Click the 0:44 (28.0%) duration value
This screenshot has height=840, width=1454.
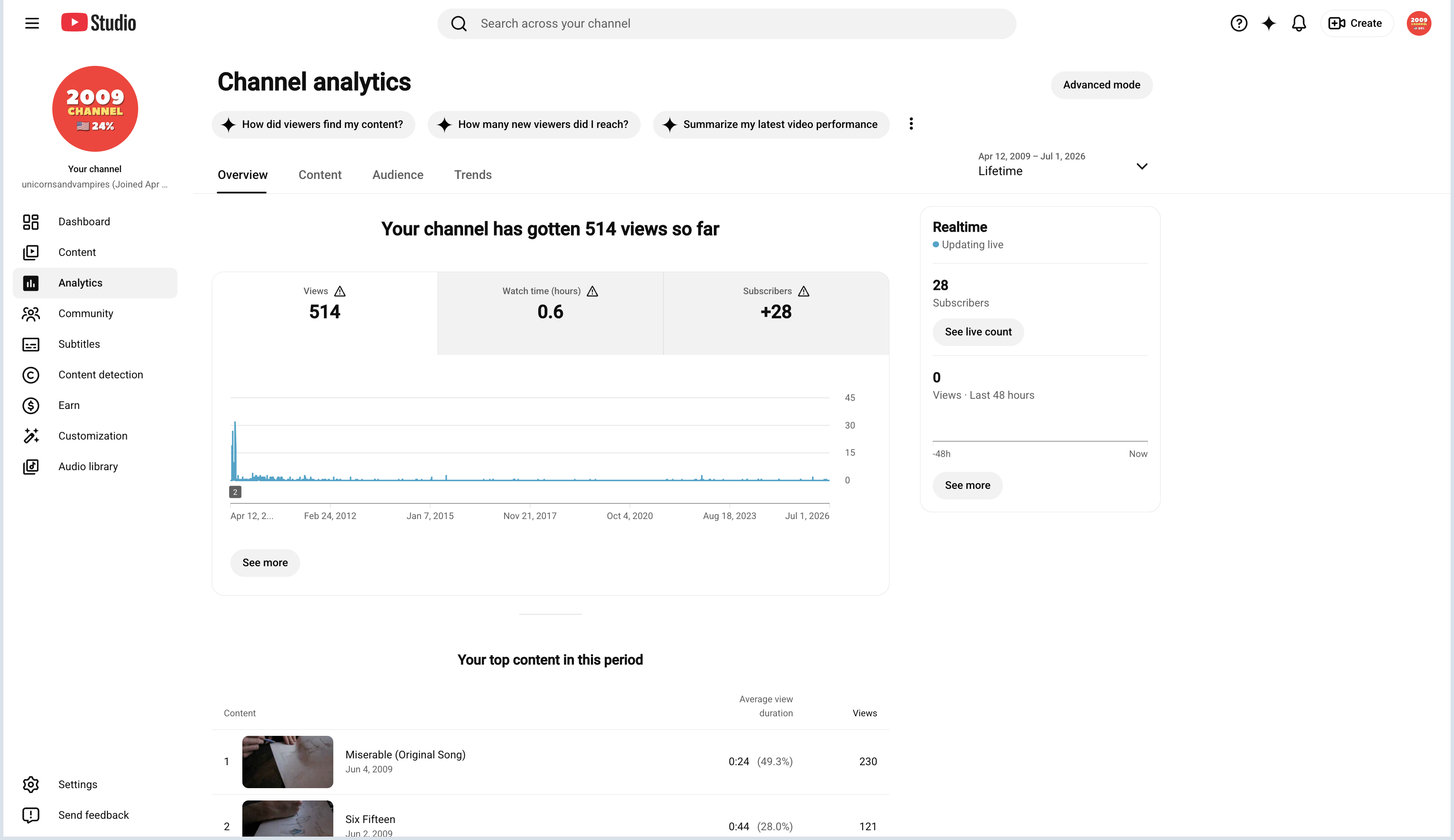pos(761,826)
